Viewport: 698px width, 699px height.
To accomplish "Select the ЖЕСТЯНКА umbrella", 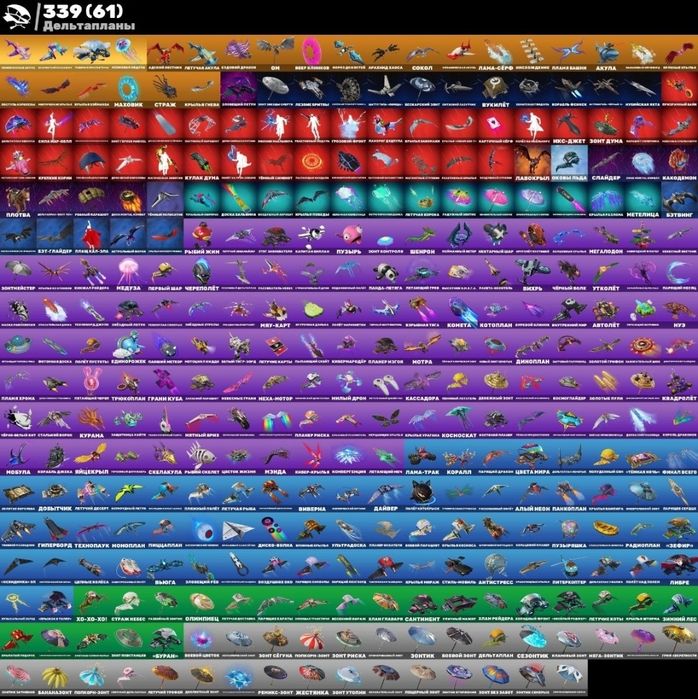I will (312, 678).
